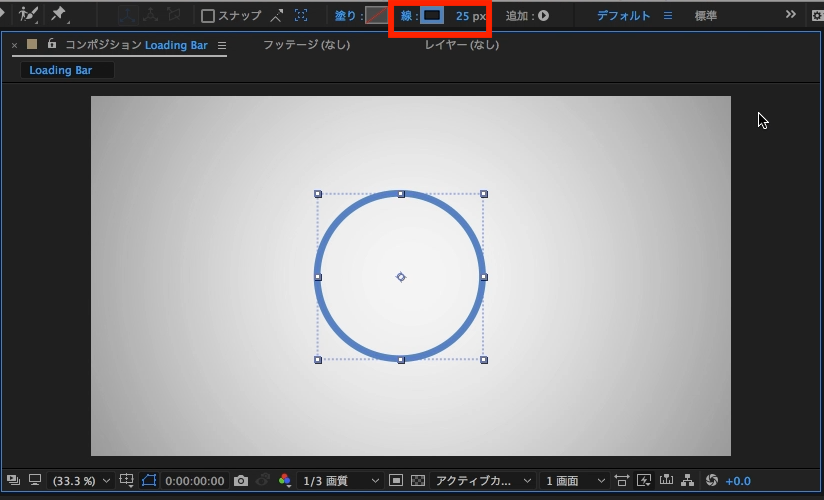Screen dimensions: 824x500
Task: Open the 1 画面 view layout dropdown
Action: tap(575, 481)
